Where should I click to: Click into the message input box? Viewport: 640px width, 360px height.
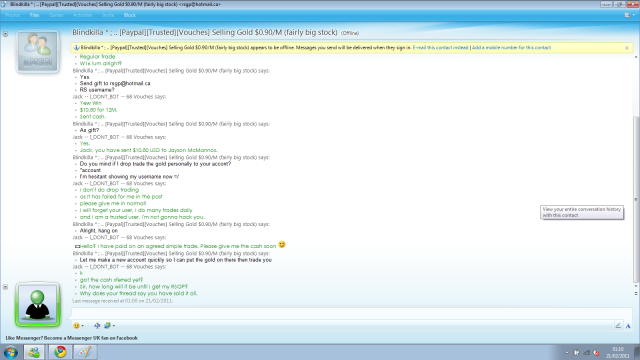click(x=351, y=313)
